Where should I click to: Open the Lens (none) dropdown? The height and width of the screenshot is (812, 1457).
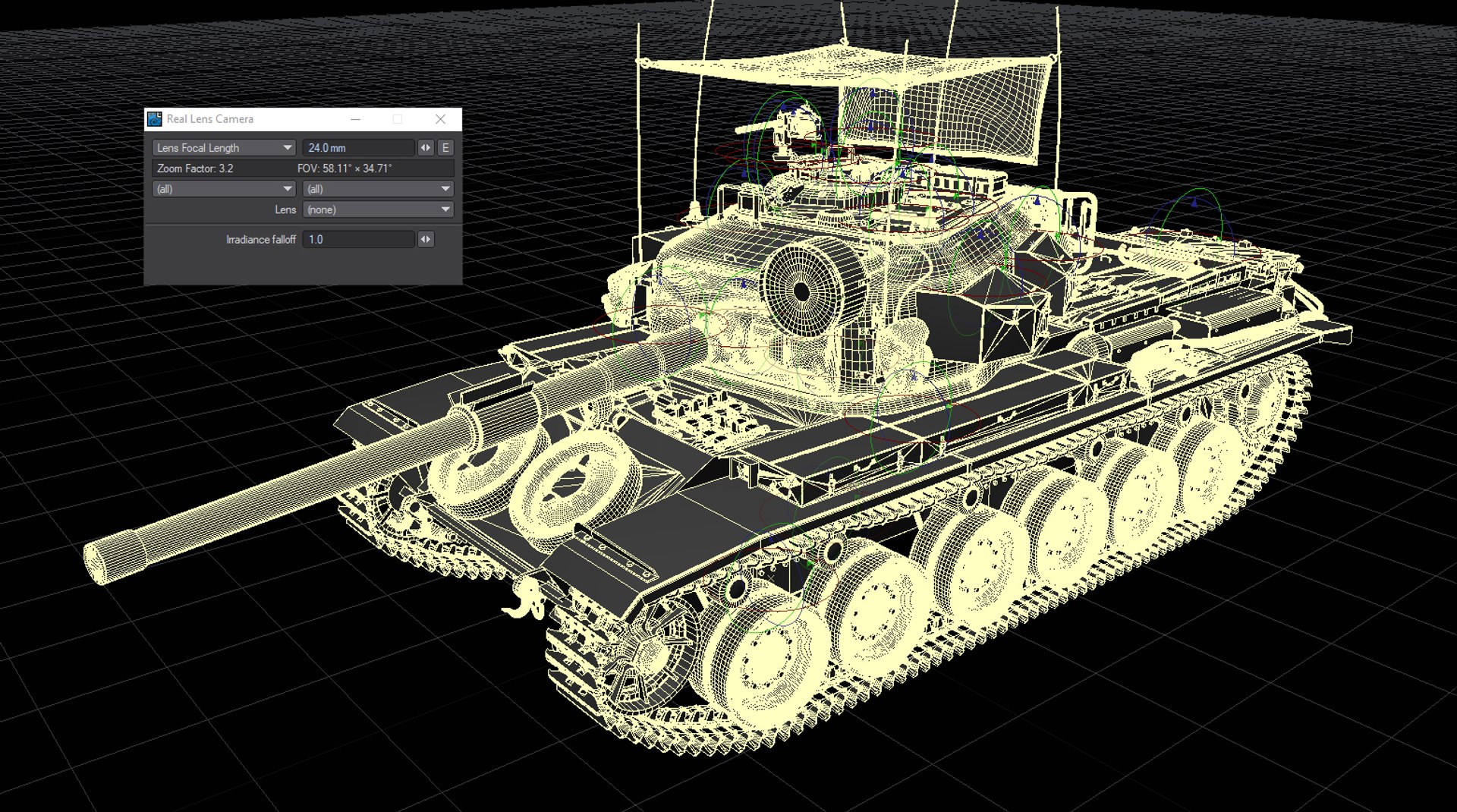coord(378,209)
